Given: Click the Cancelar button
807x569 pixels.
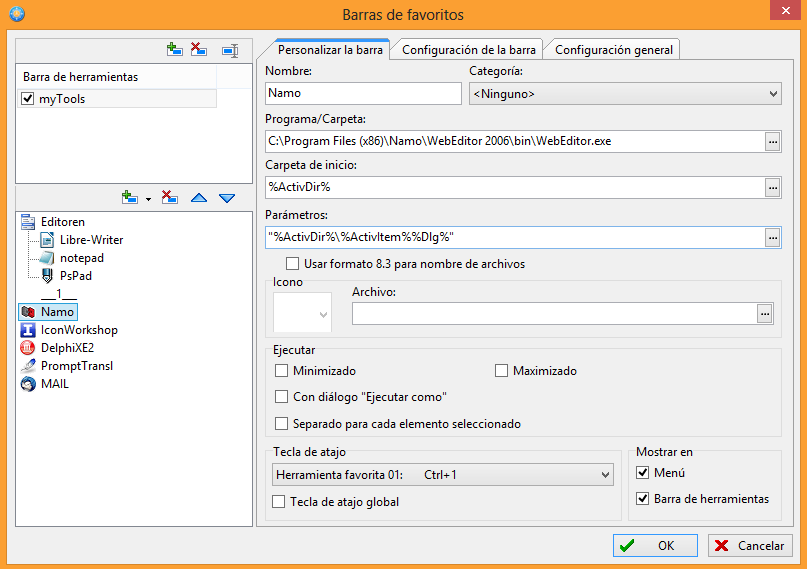Looking at the screenshot, I should click(x=750, y=545).
